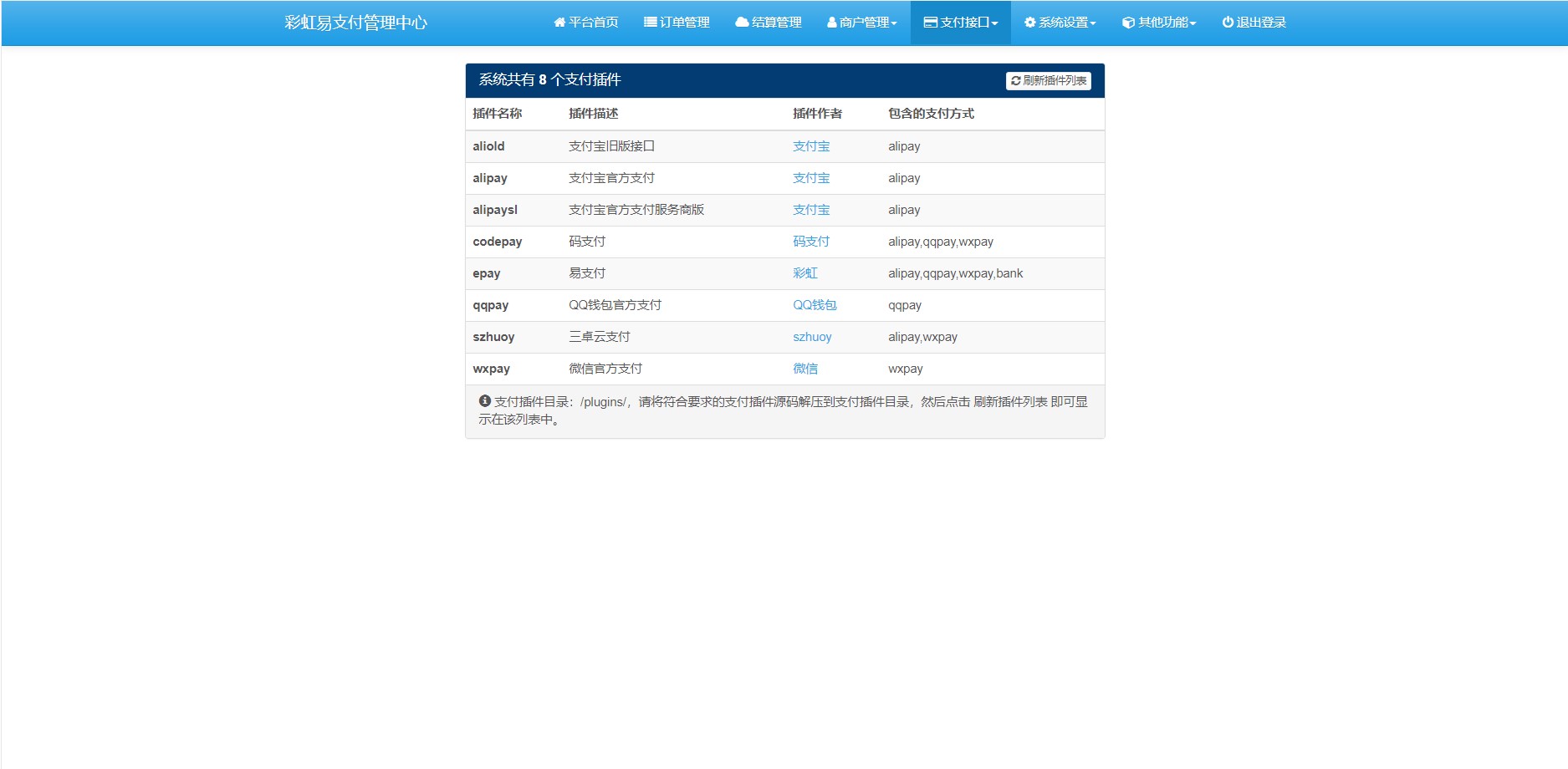Click the info icon before 支付插件目录
Viewport: 1568px width, 769px height.
pyautogui.click(x=485, y=401)
